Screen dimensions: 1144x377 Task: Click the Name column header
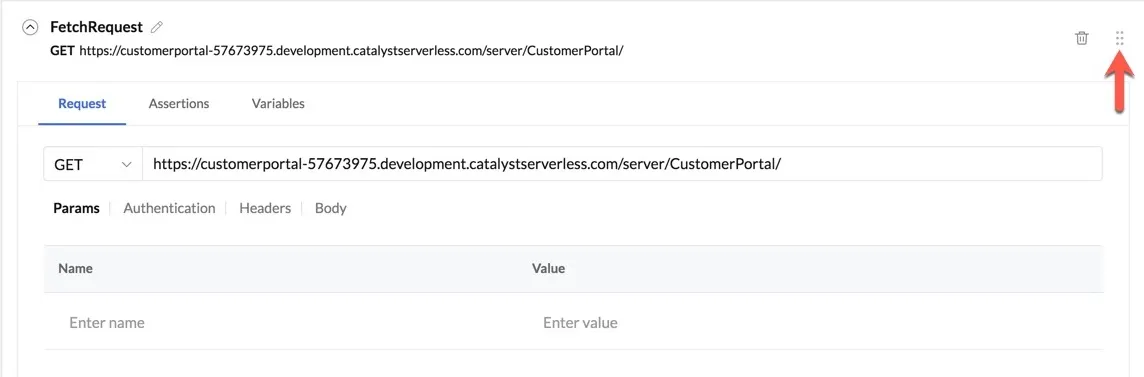[x=75, y=268]
